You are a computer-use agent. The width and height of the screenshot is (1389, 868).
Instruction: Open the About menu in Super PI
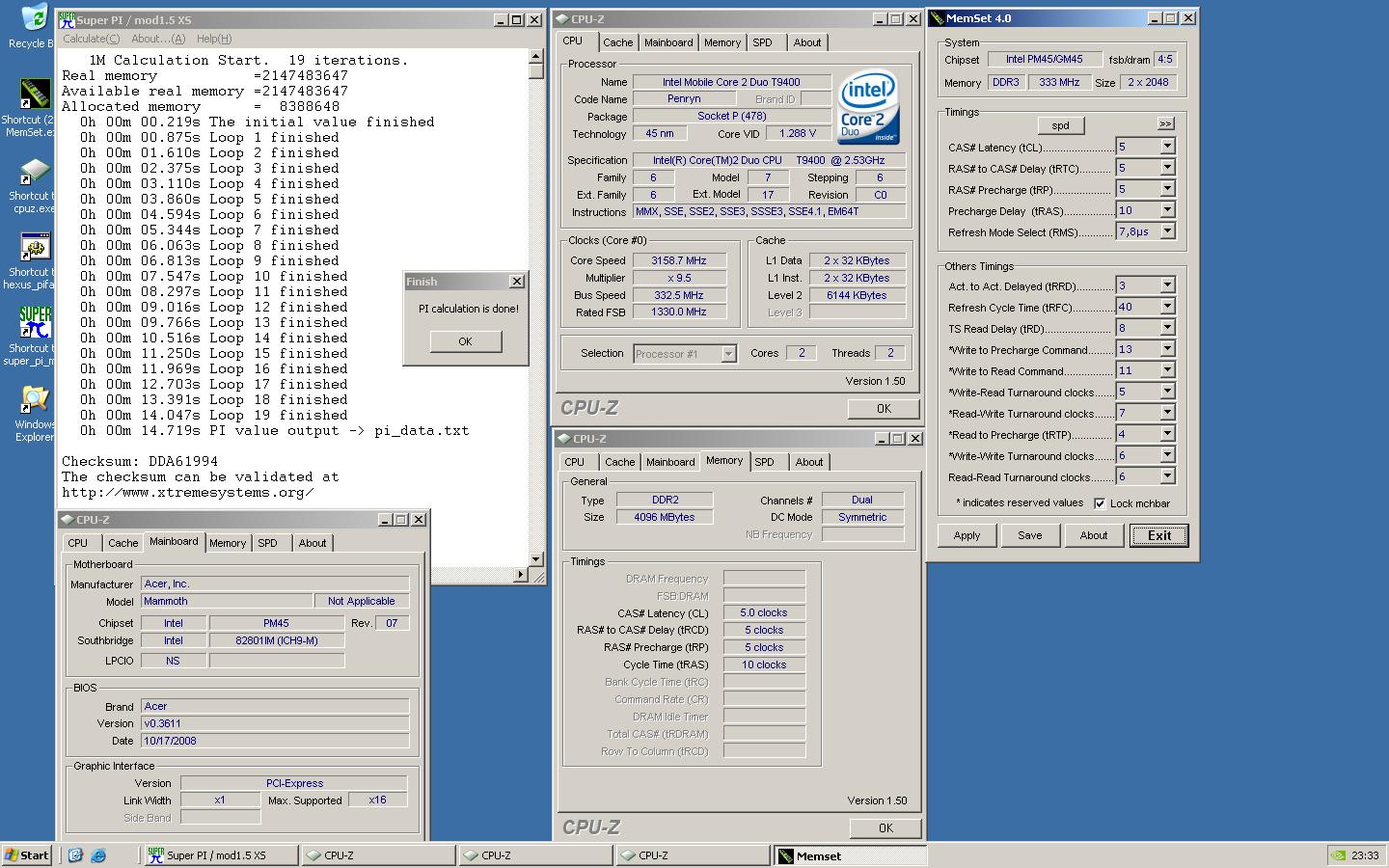[158, 39]
